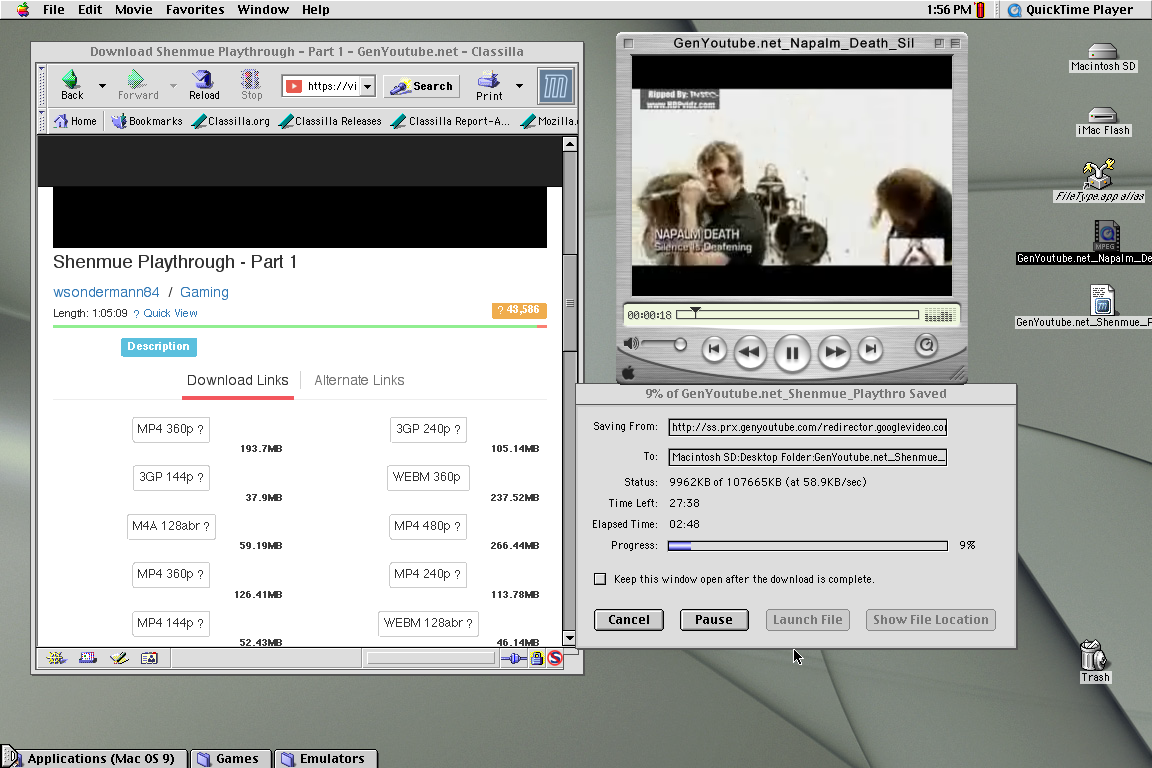Click the Saving From URL field
The image size is (1152, 768).
(807, 427)
